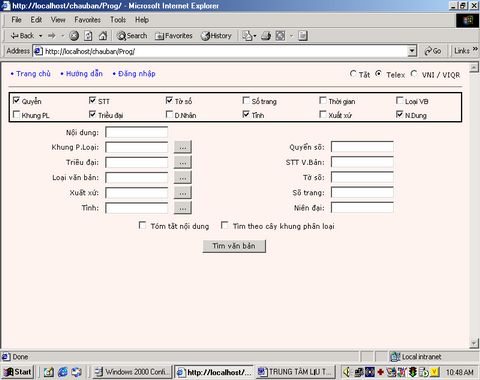The image size is (480, 380).
Task: Uncheck the Tỉnh checkbox
Action: pyautogui.click(x=246, y=114)
